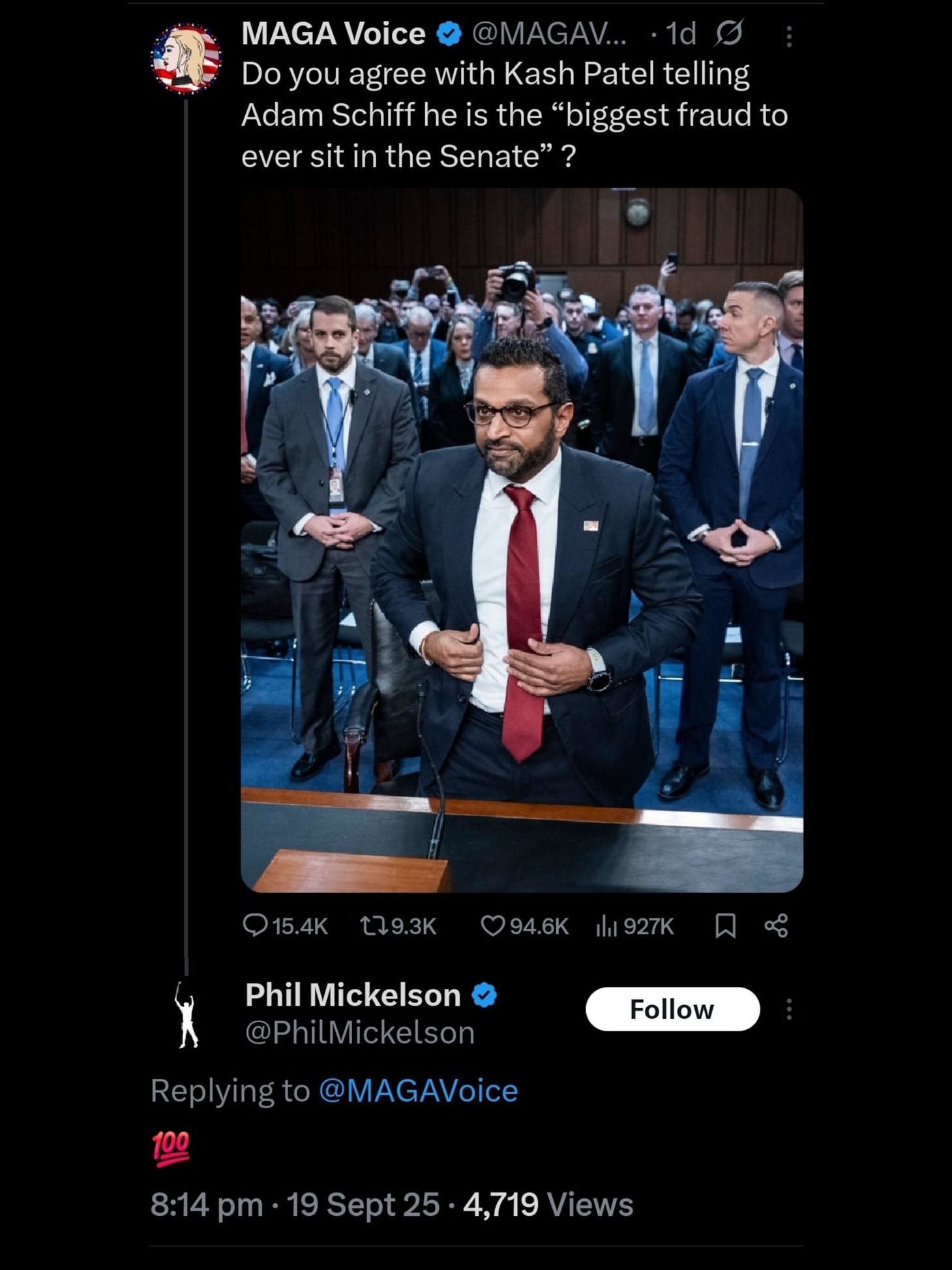Click MAGA Voice's verified badge
The image size is (952, 1270).
point(446,34)
